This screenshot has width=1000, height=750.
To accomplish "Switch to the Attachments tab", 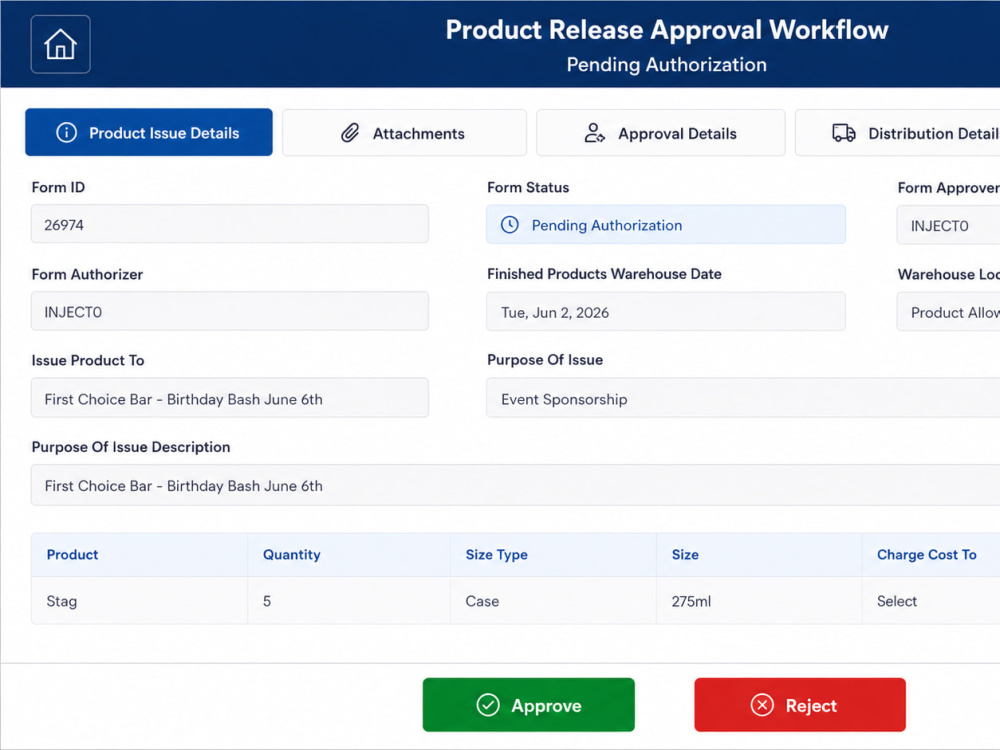I will click(404, 133).
